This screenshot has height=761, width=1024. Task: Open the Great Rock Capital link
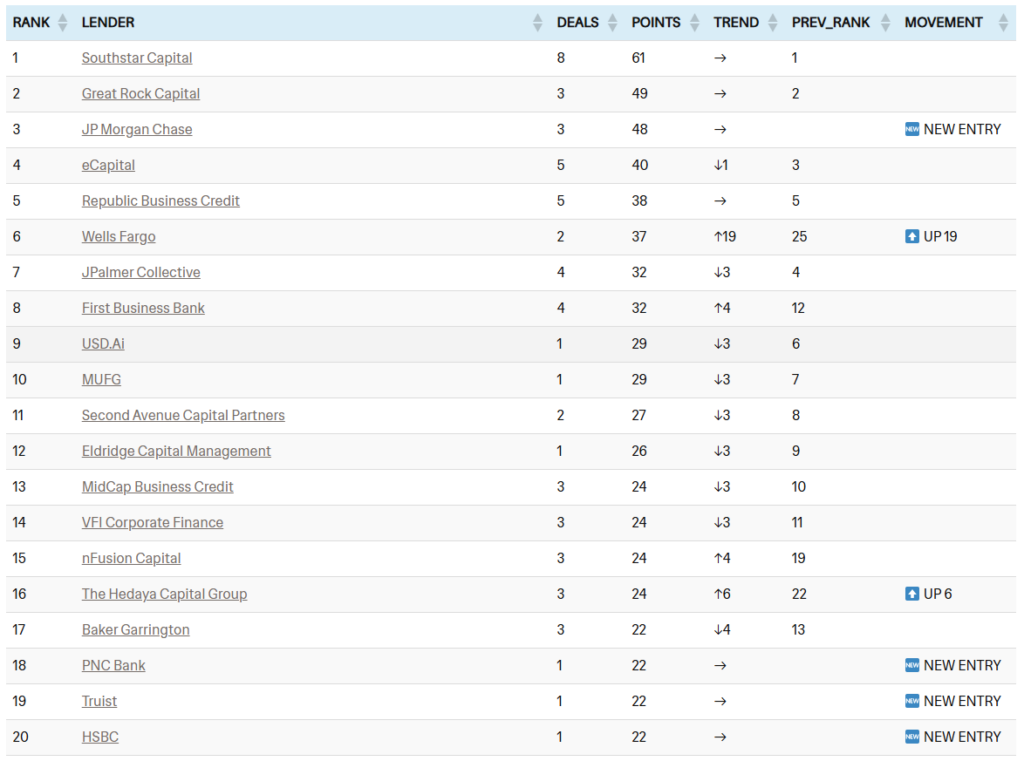[141, 94]
